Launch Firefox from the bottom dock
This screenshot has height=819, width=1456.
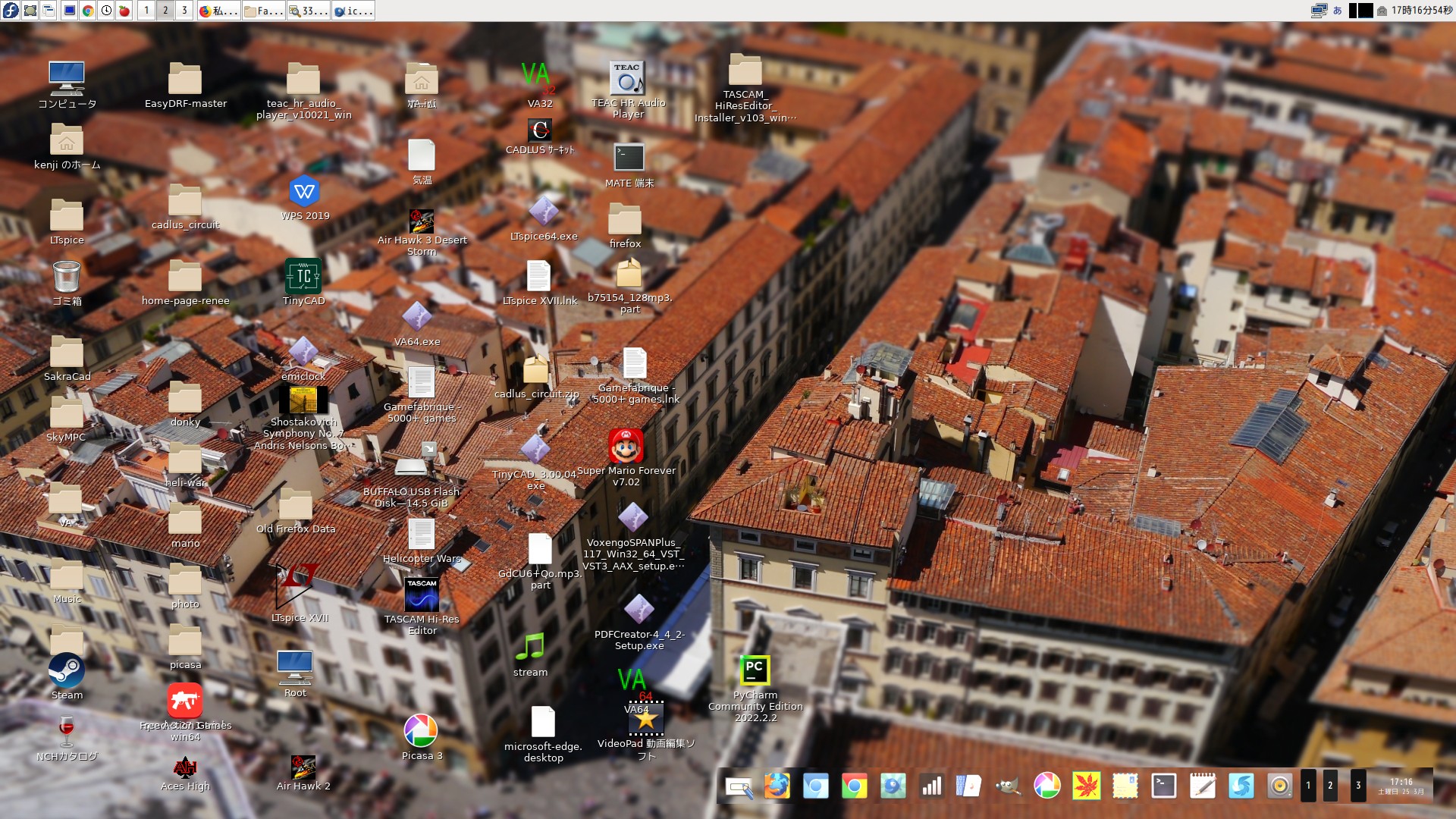[777, 786]
